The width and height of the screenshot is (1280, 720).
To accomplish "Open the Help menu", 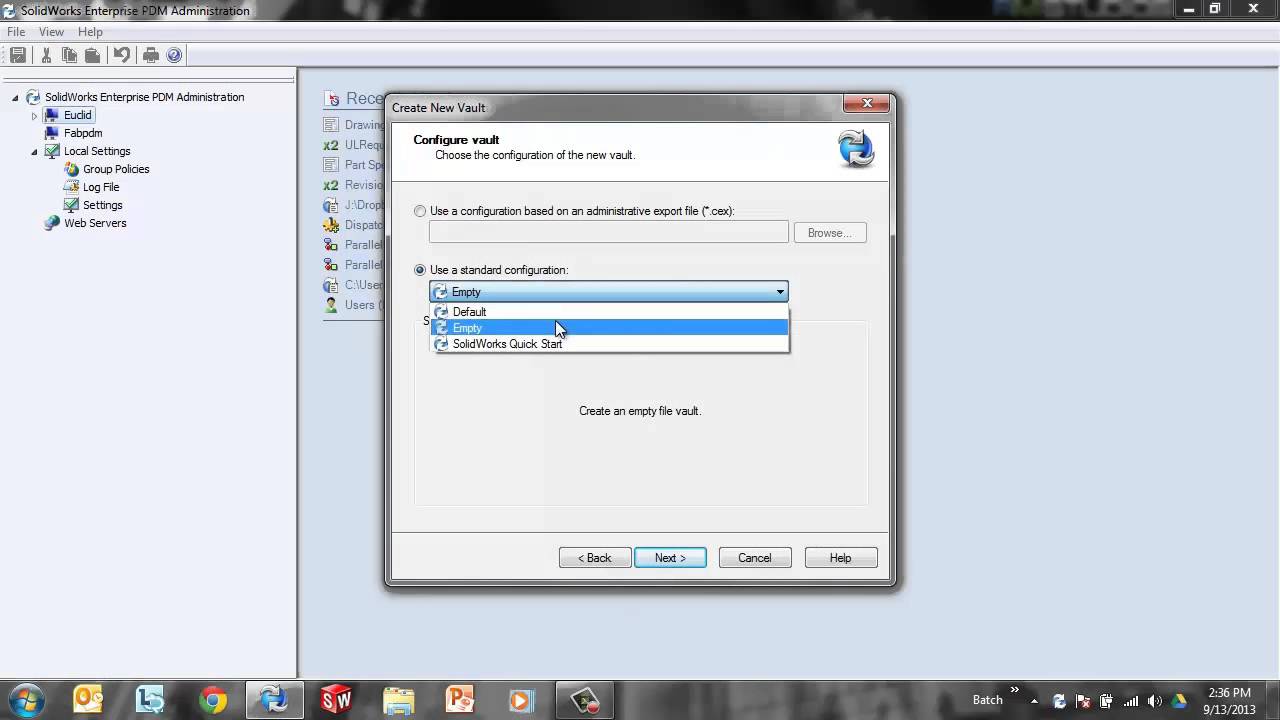I will click(90, 32).
